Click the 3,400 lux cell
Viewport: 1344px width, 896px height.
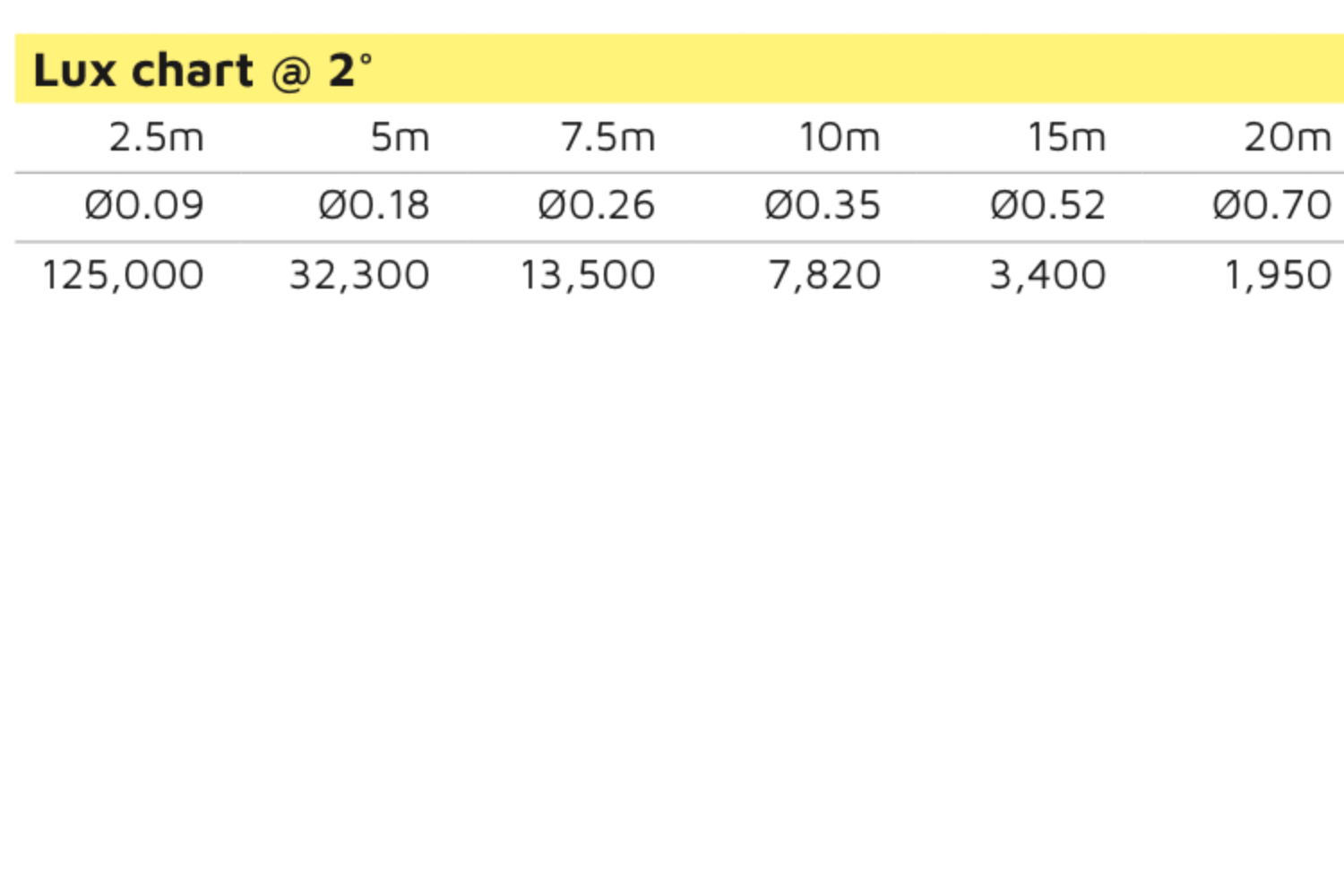tap(1047, 275)
